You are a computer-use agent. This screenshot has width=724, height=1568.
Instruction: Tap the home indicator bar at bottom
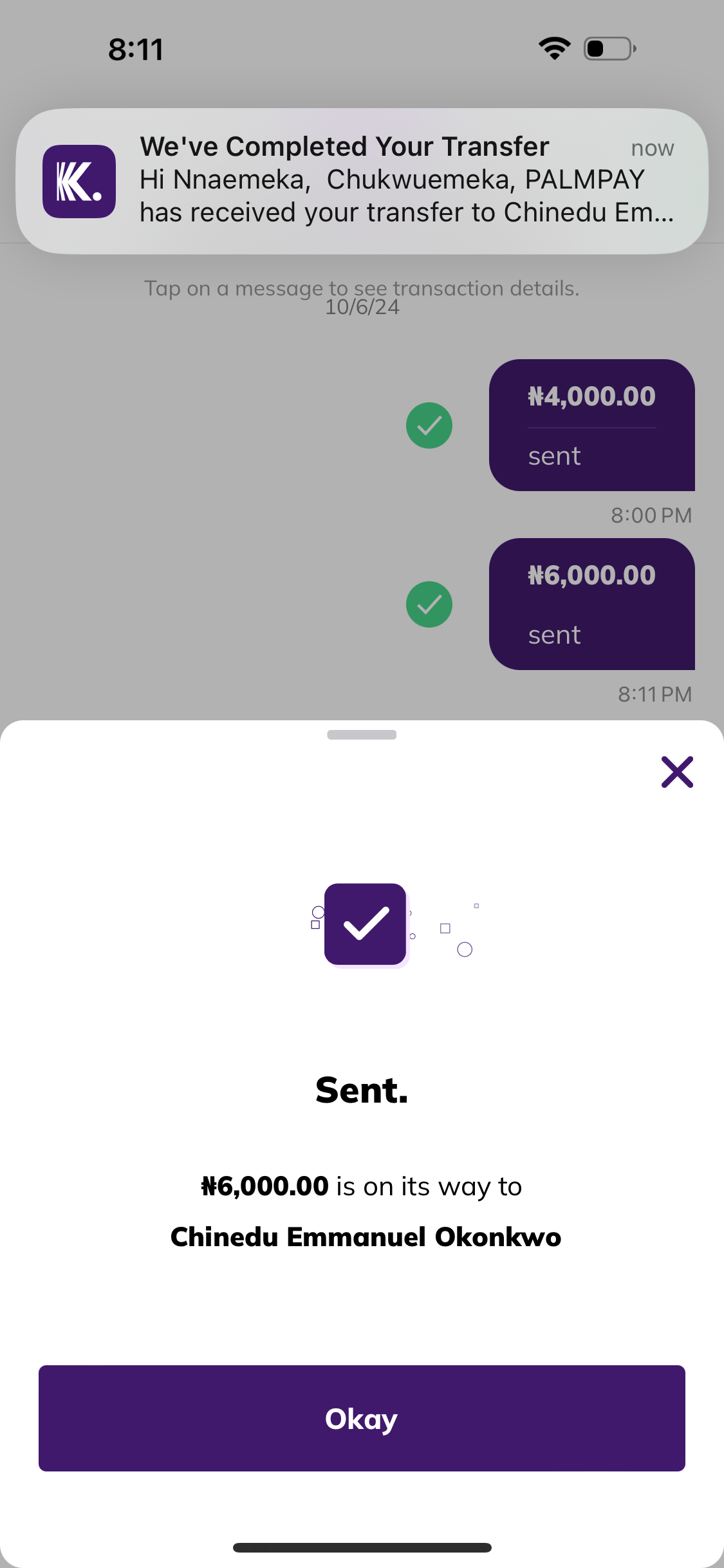point(362,1547)
